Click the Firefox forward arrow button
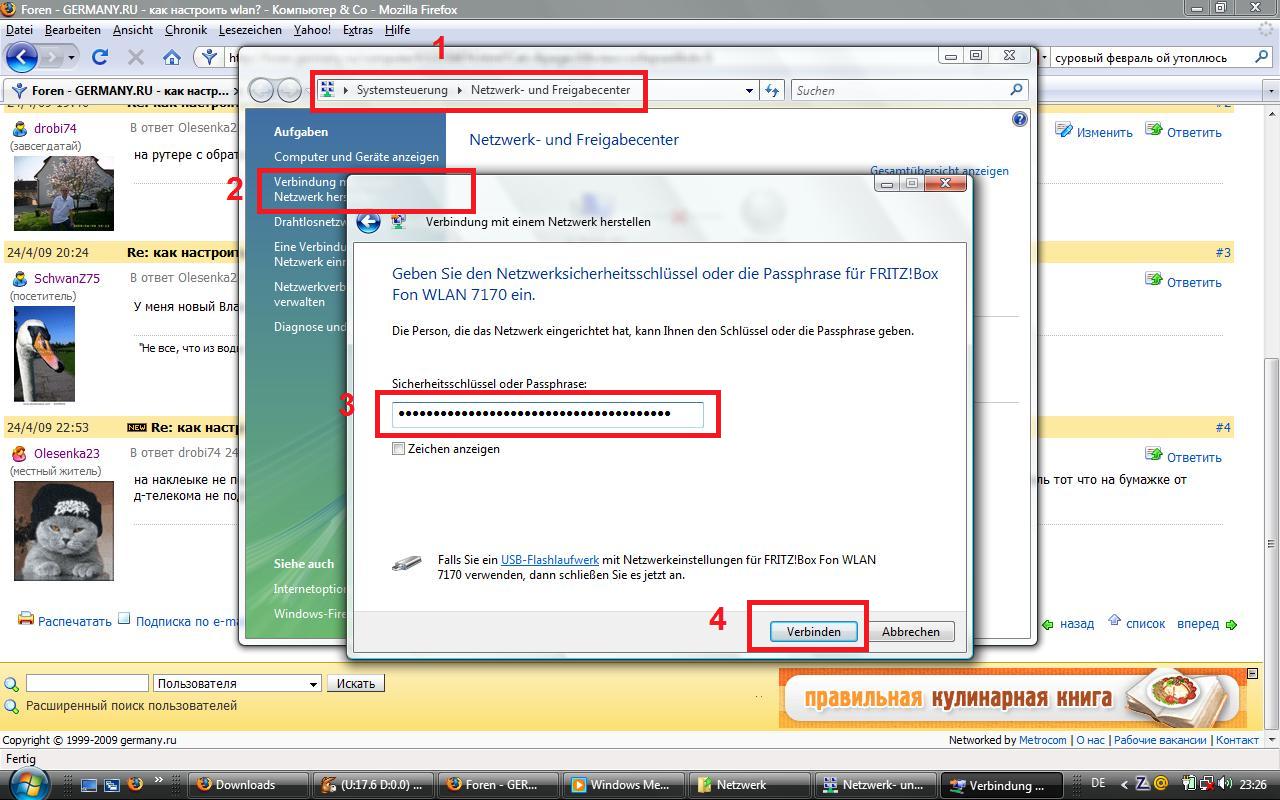Viewport: 1280px width, 800px height. 53,57
